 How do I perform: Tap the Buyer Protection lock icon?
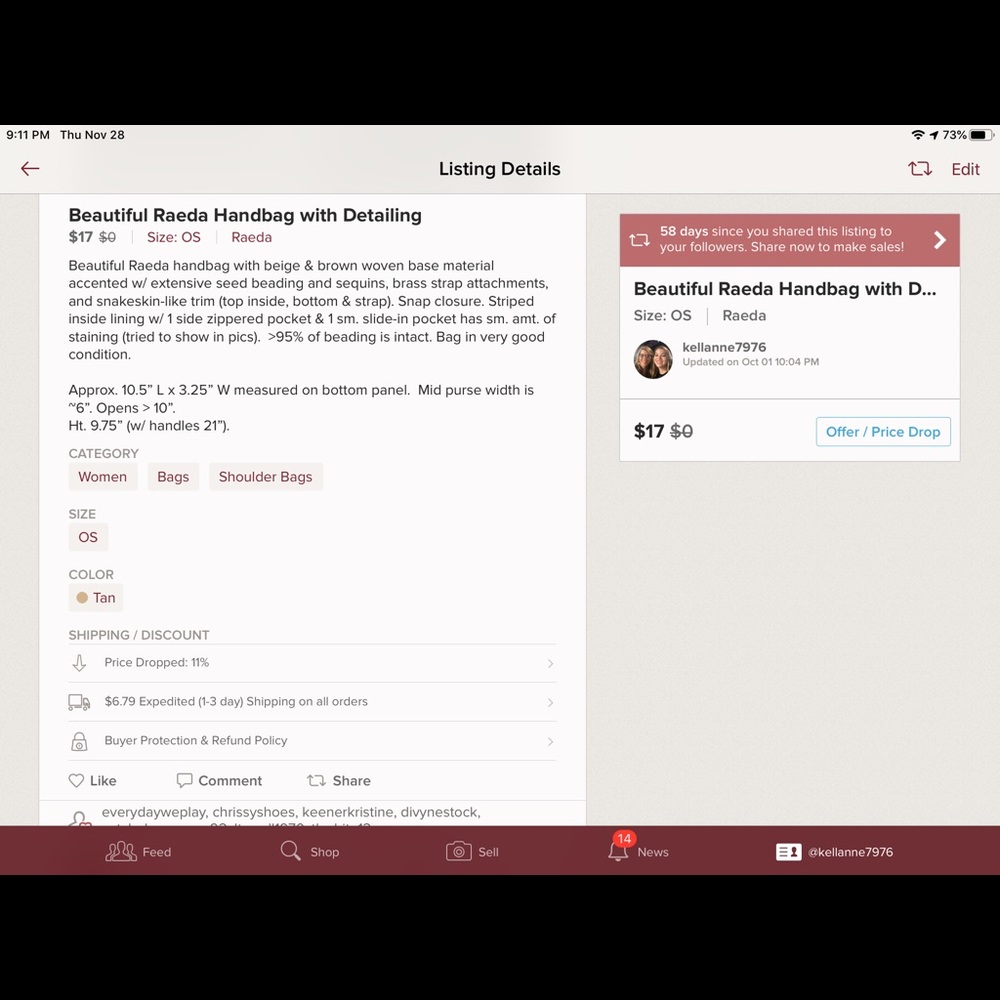[79, 741]
